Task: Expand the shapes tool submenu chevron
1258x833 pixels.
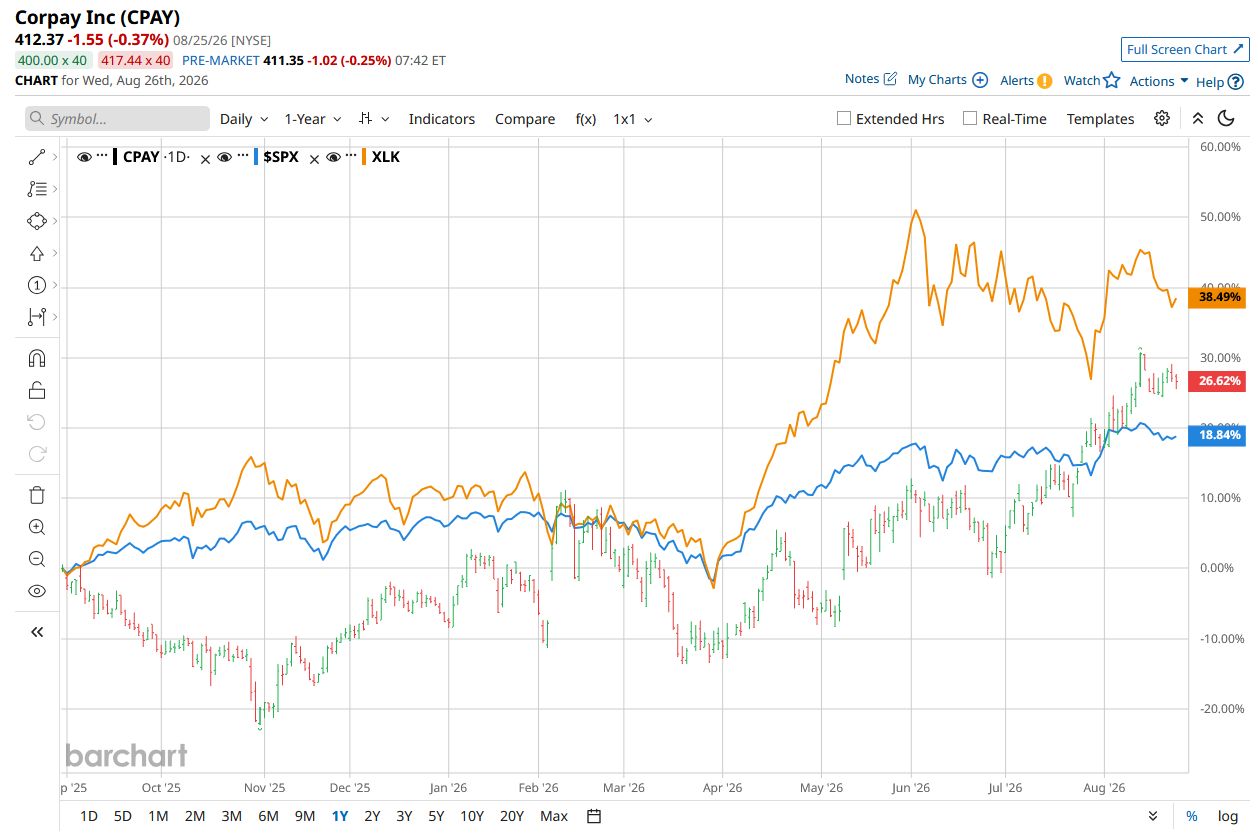Action: [53, 221]
